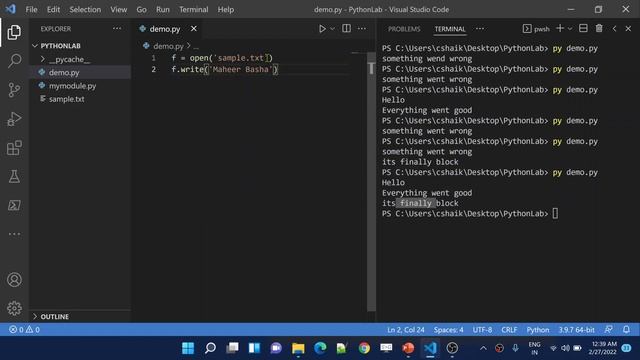Open the Edit menu
This screenshot has width=640, height=360.
tap(53, 9)
